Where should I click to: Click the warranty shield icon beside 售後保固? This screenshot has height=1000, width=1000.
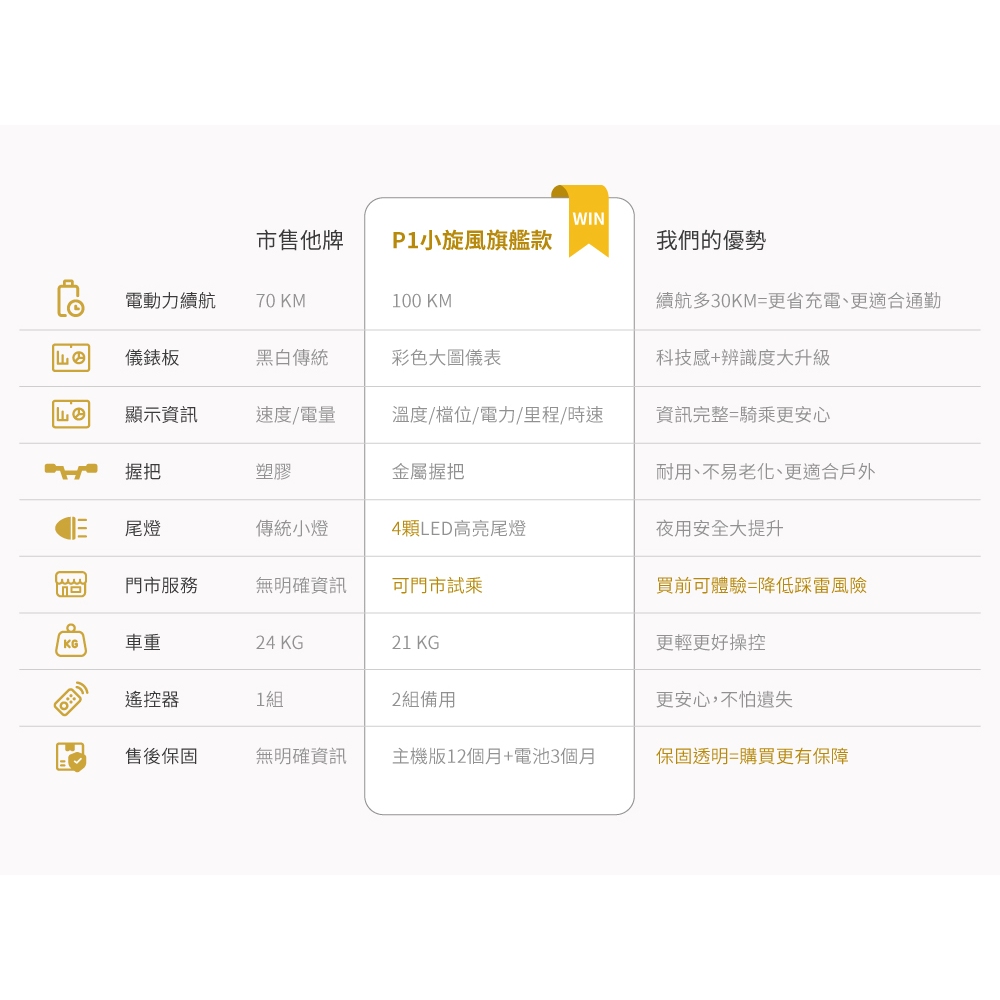(x=71, y=756)
